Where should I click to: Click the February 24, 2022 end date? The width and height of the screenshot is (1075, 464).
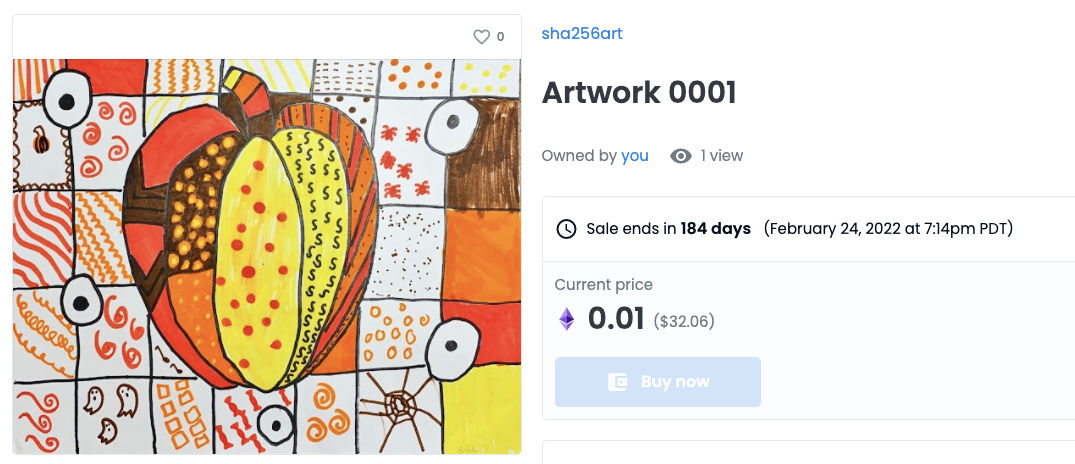[888, 229]
